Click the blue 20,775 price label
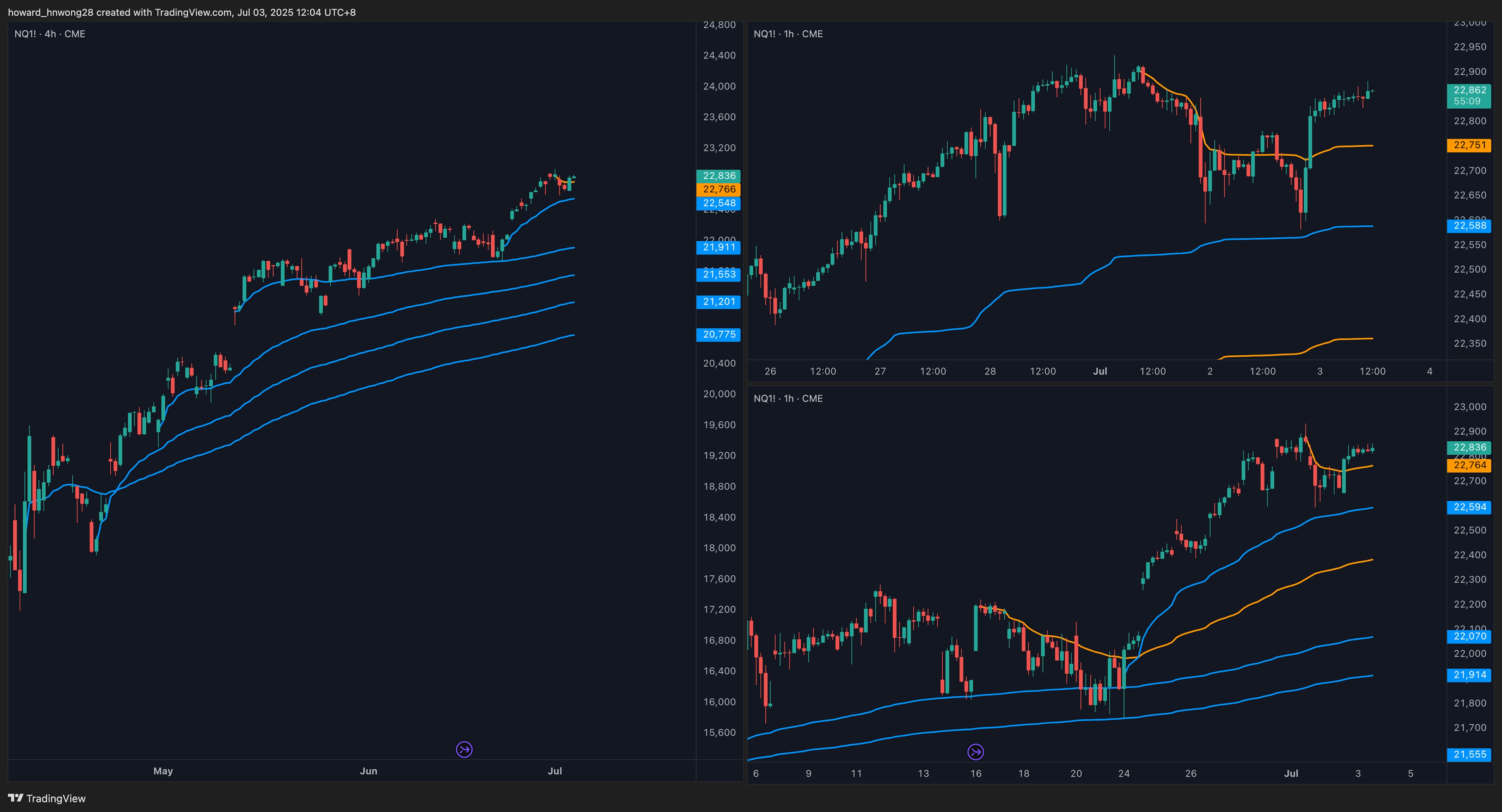 click(719, 335)
